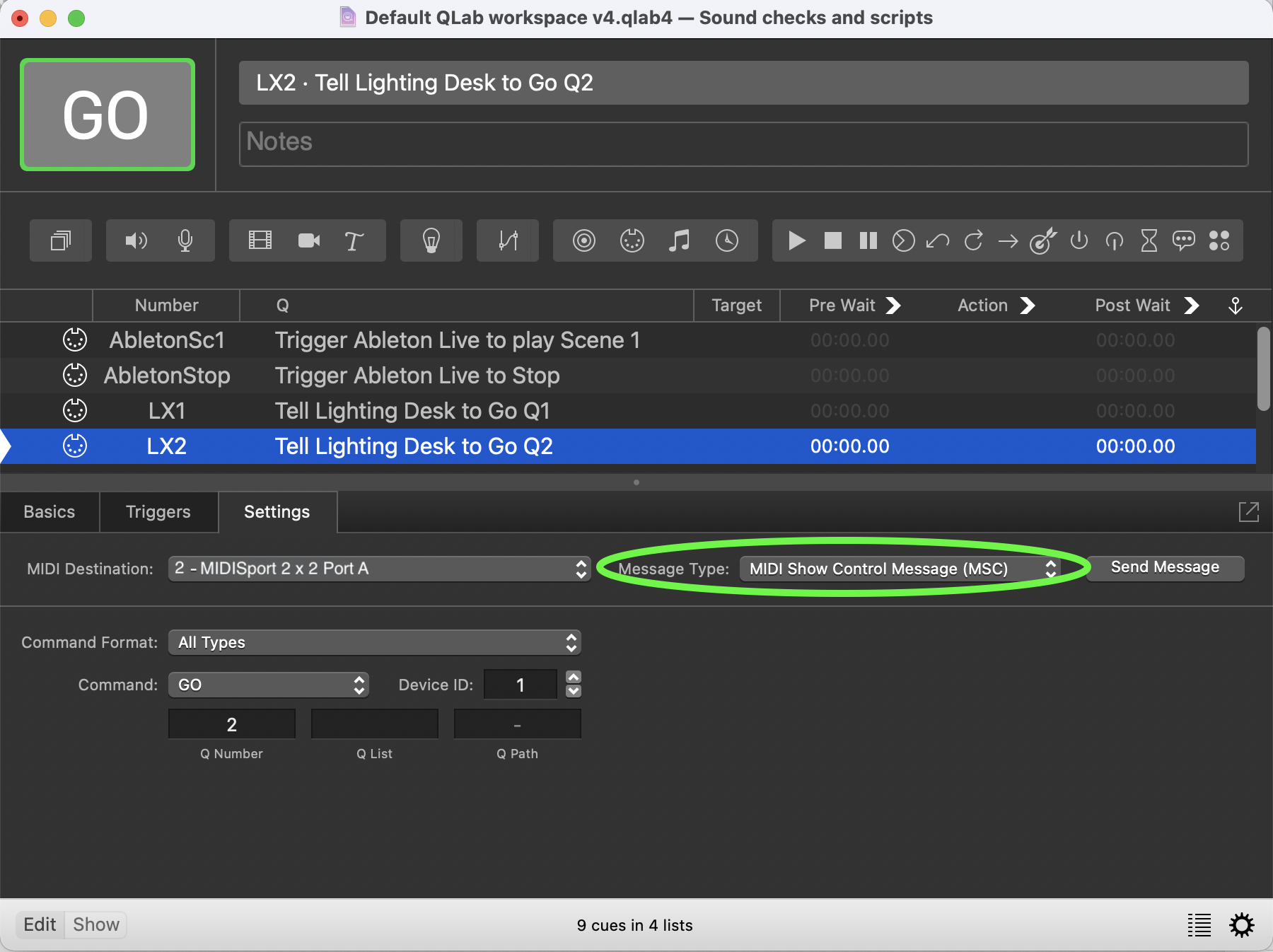Screen dimensions: 1273x952
Task: Open the Basics tab
Action: coord(49,511)
